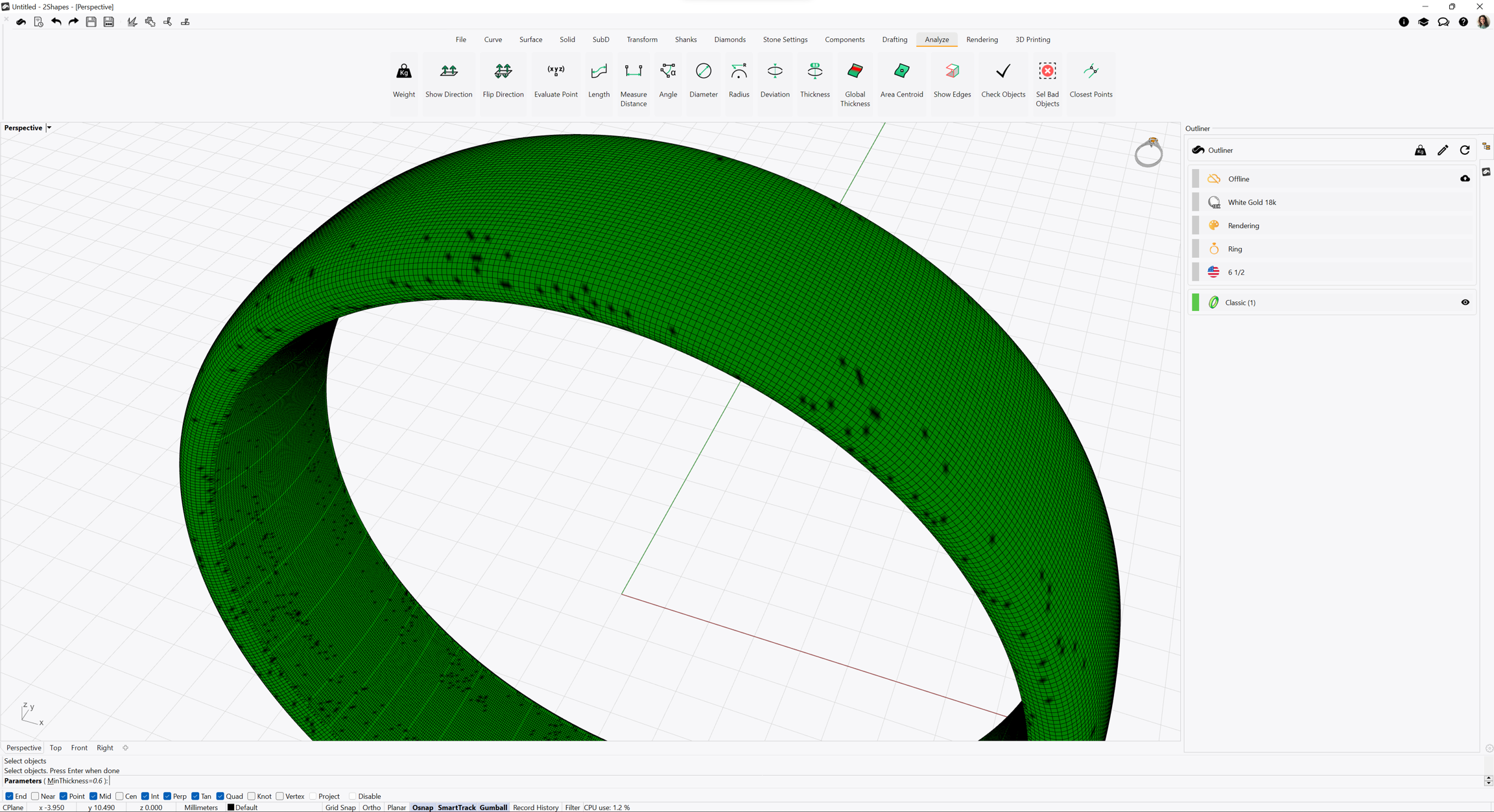Enable the Near osnap checkbox
Image resolution: width=1494 pixels, height=812 pixels.
click(x=36, y=796)
